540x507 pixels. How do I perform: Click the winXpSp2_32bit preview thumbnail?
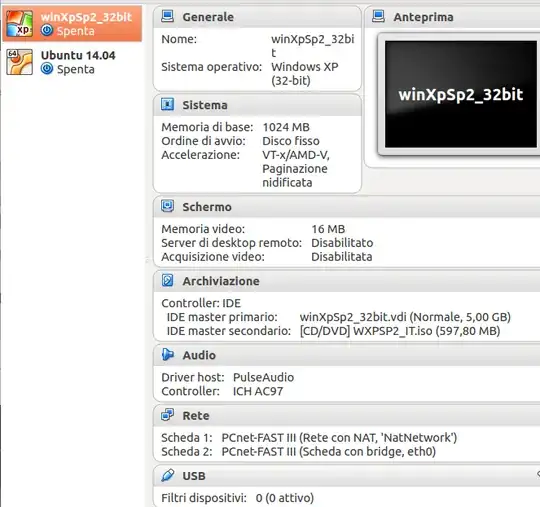(460, 94)
